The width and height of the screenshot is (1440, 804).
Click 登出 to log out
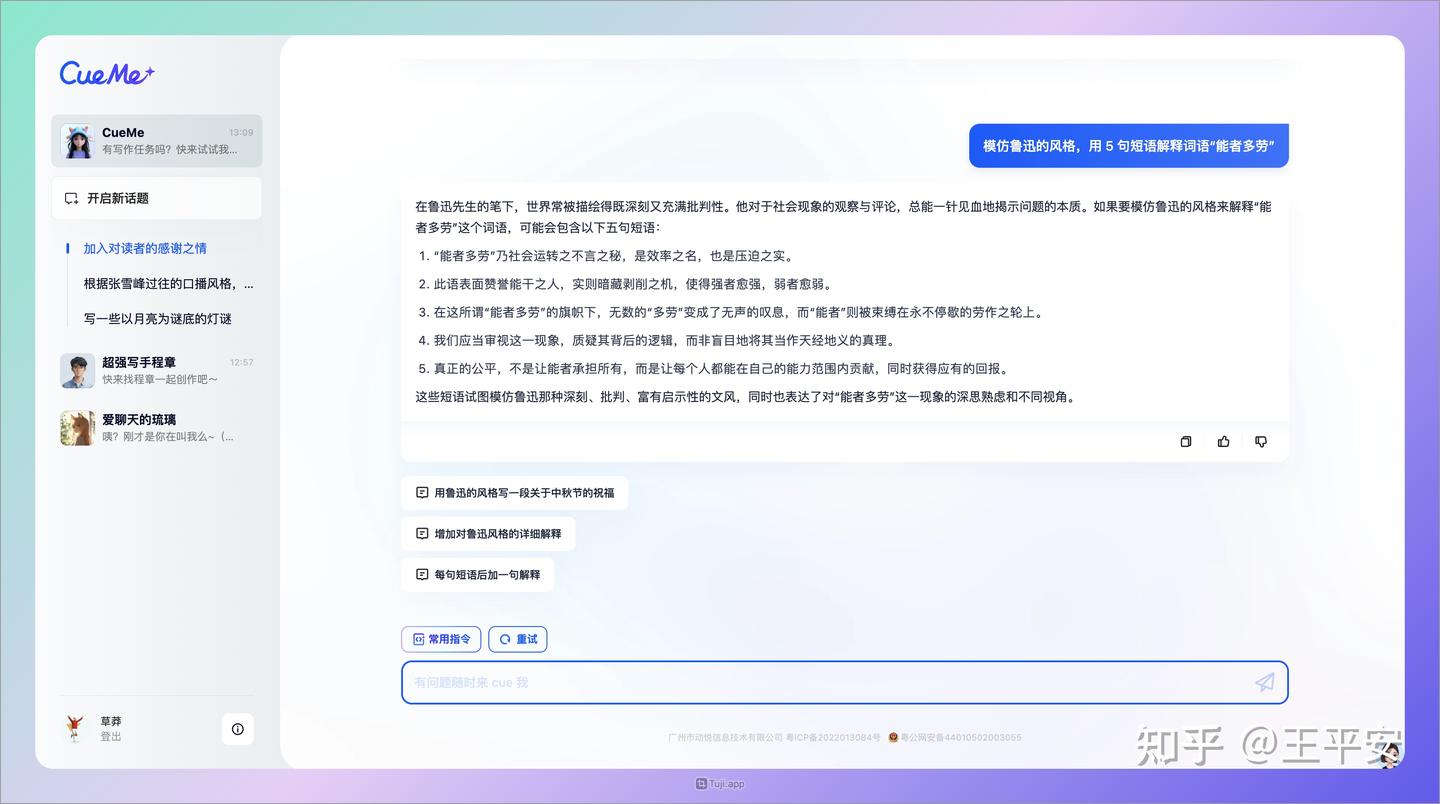pos(110,735)
